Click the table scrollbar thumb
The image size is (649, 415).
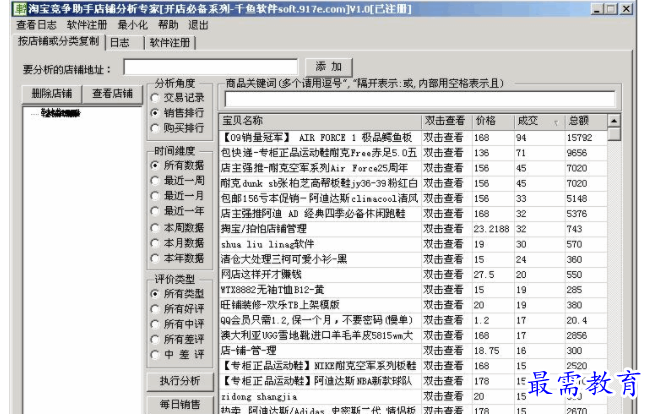pos(614,134)
